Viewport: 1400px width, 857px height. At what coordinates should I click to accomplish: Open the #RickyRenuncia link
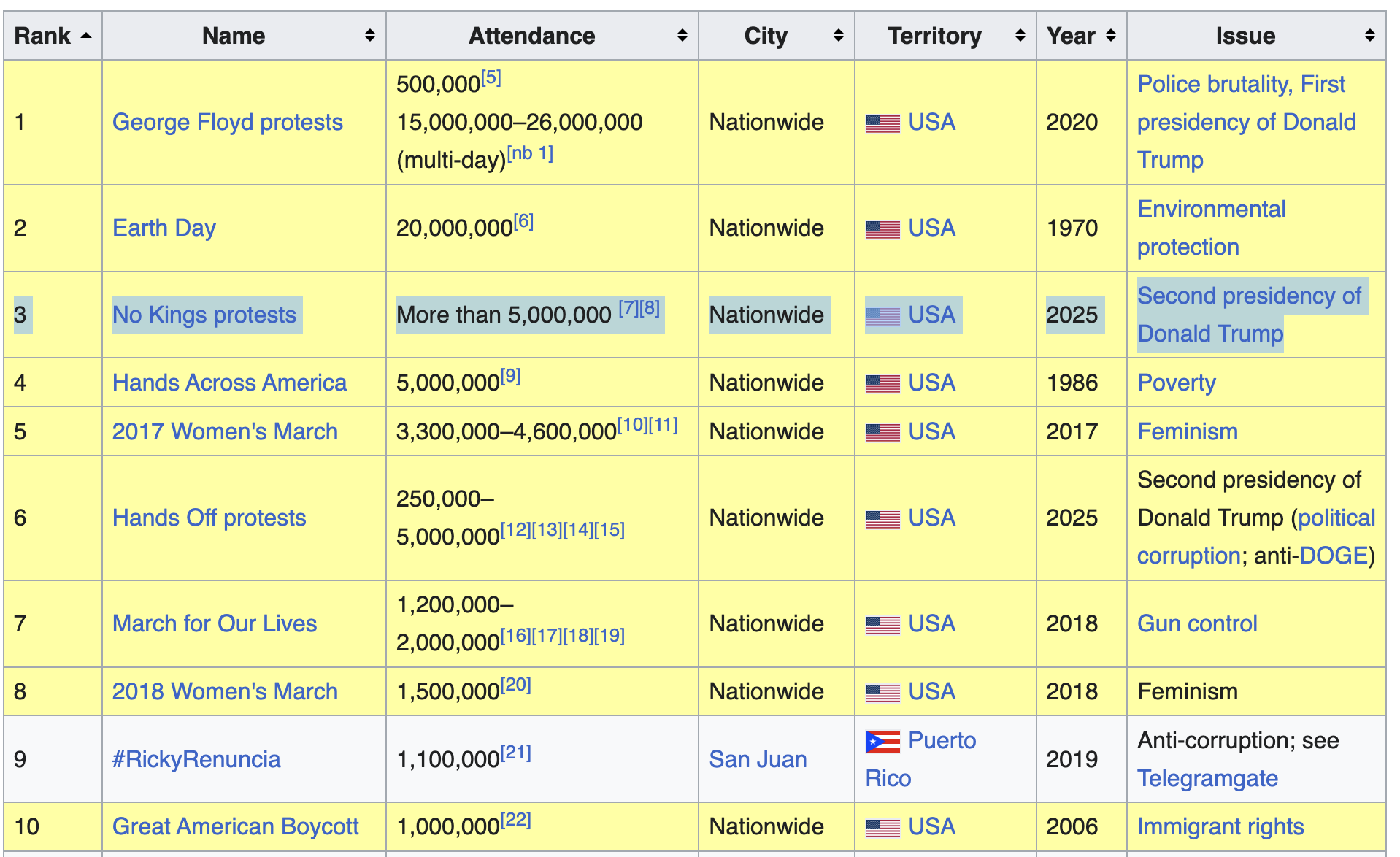(x=196, y=759)
